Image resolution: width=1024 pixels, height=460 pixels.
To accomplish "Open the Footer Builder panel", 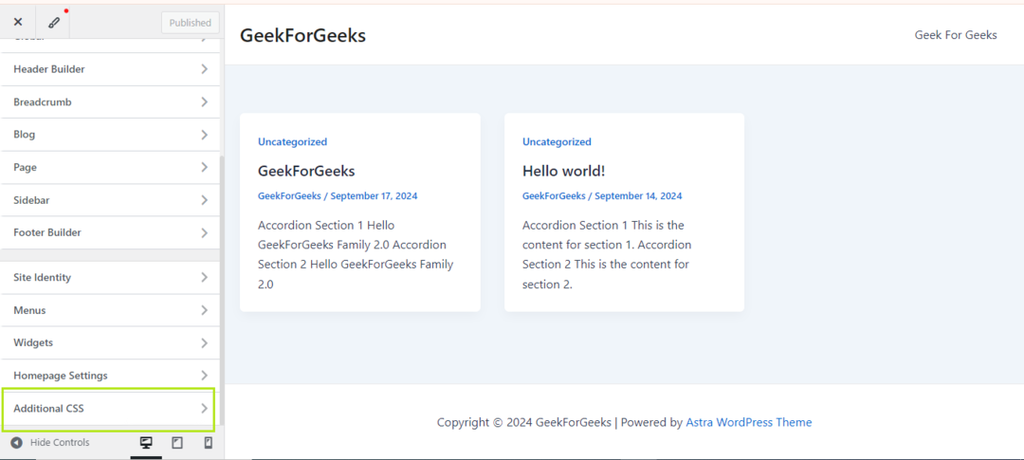I will pos(108,232).
